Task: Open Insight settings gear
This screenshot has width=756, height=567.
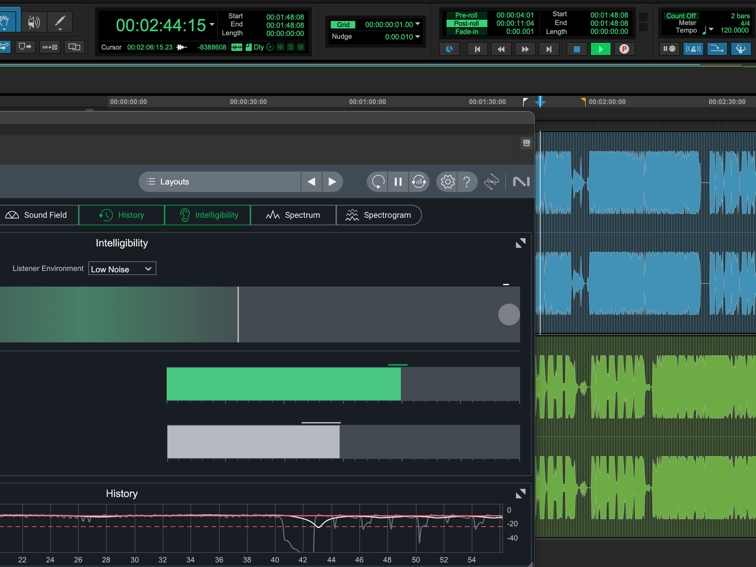Action: pos(447,182)
